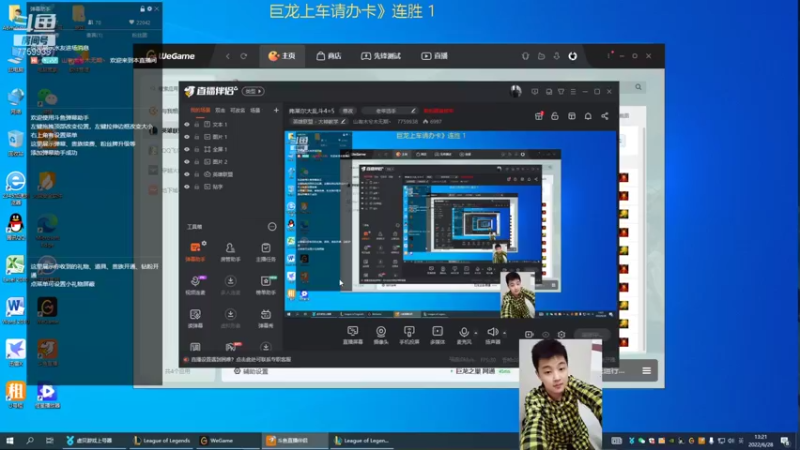
Task: Open Word desktop shortcut
Action: click(x=15, y=311)
